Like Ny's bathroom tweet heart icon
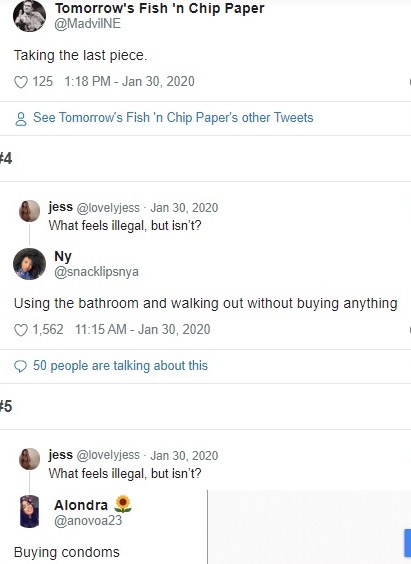 21,330
